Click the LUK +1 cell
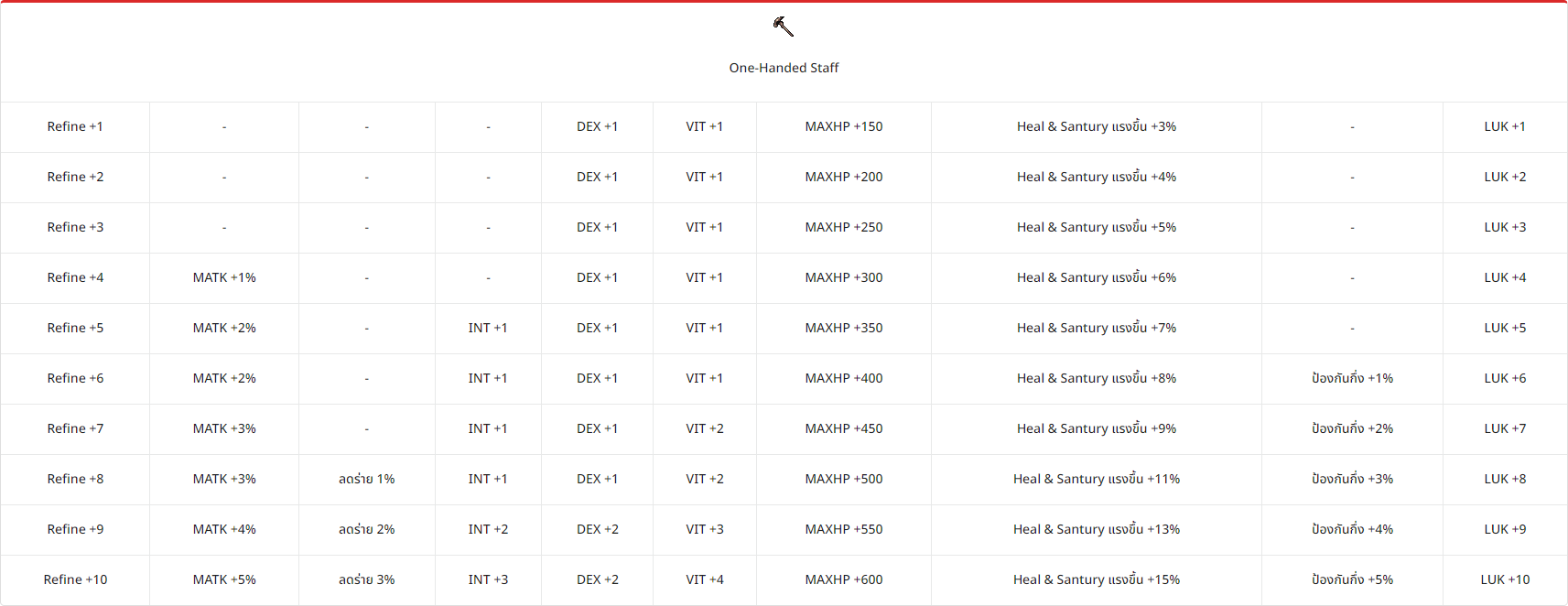 click(1505, 126)
